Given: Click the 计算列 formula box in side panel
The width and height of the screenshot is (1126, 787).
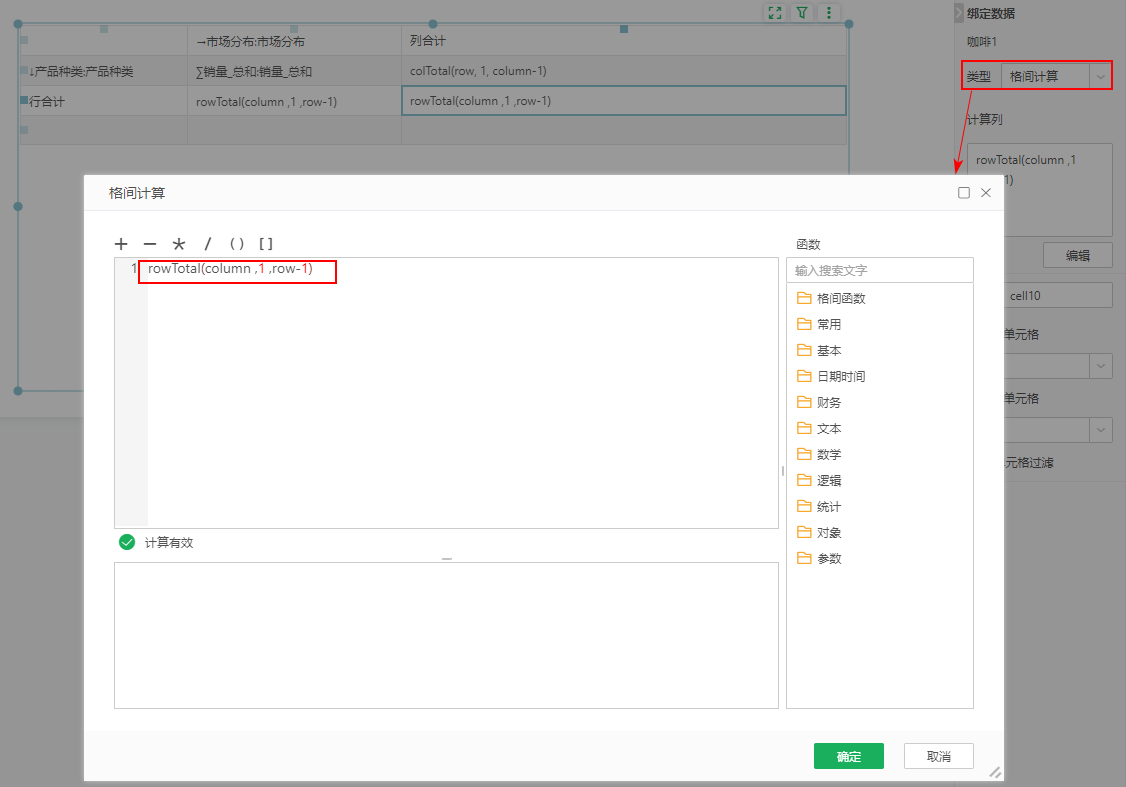Looking at the screenshot, I should [1039, 190].
